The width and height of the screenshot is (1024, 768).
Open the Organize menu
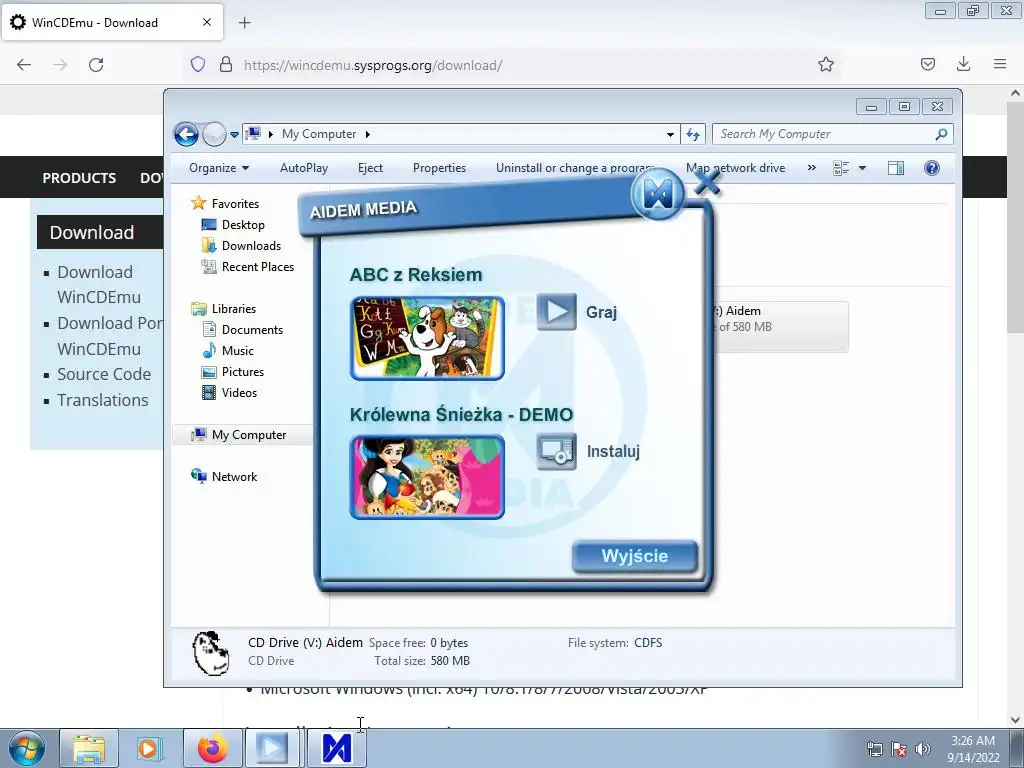(219, 168)
